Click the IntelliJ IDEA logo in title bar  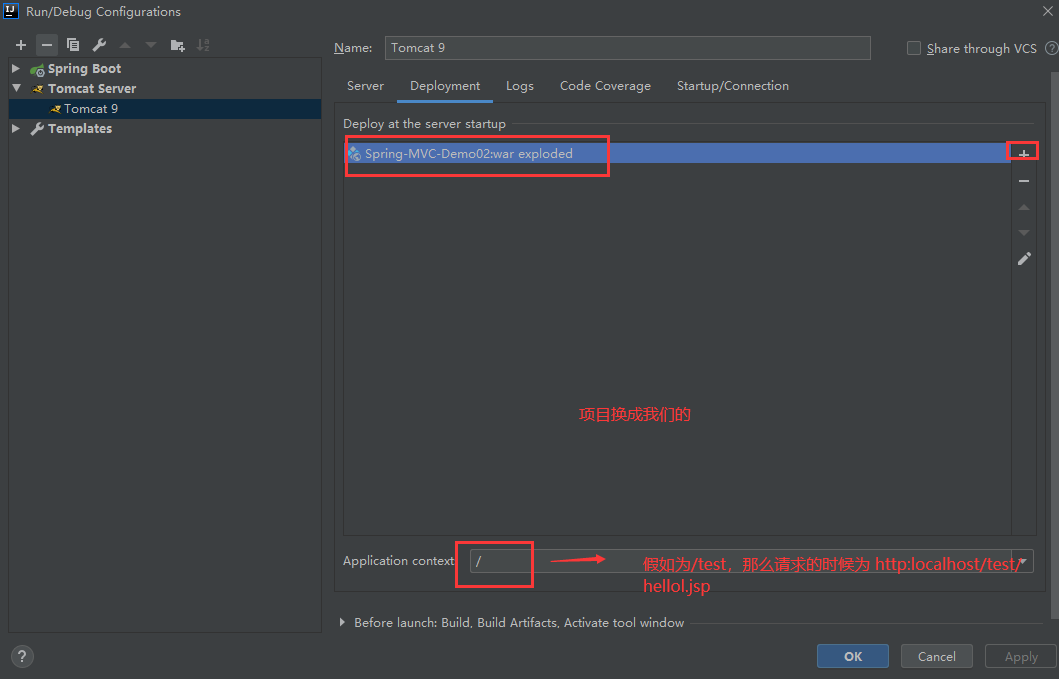coord(11,11)
